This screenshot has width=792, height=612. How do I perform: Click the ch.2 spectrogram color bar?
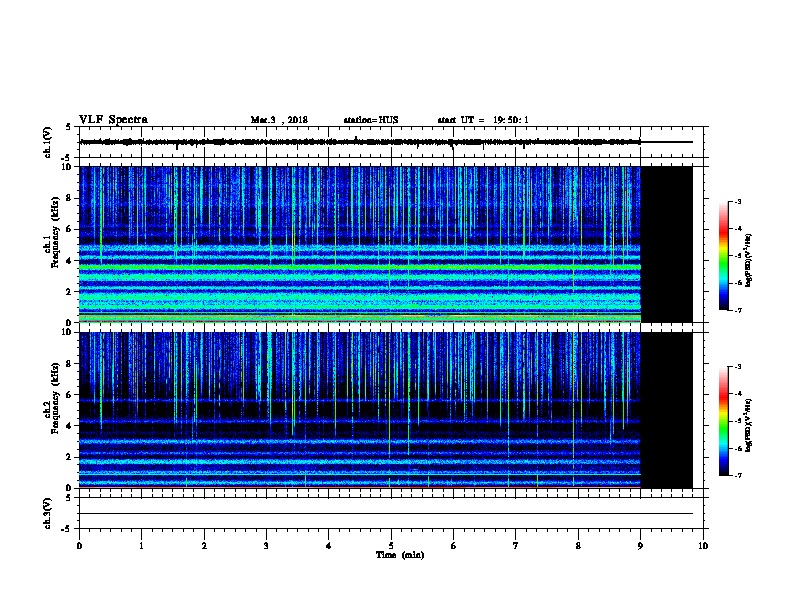724,421
